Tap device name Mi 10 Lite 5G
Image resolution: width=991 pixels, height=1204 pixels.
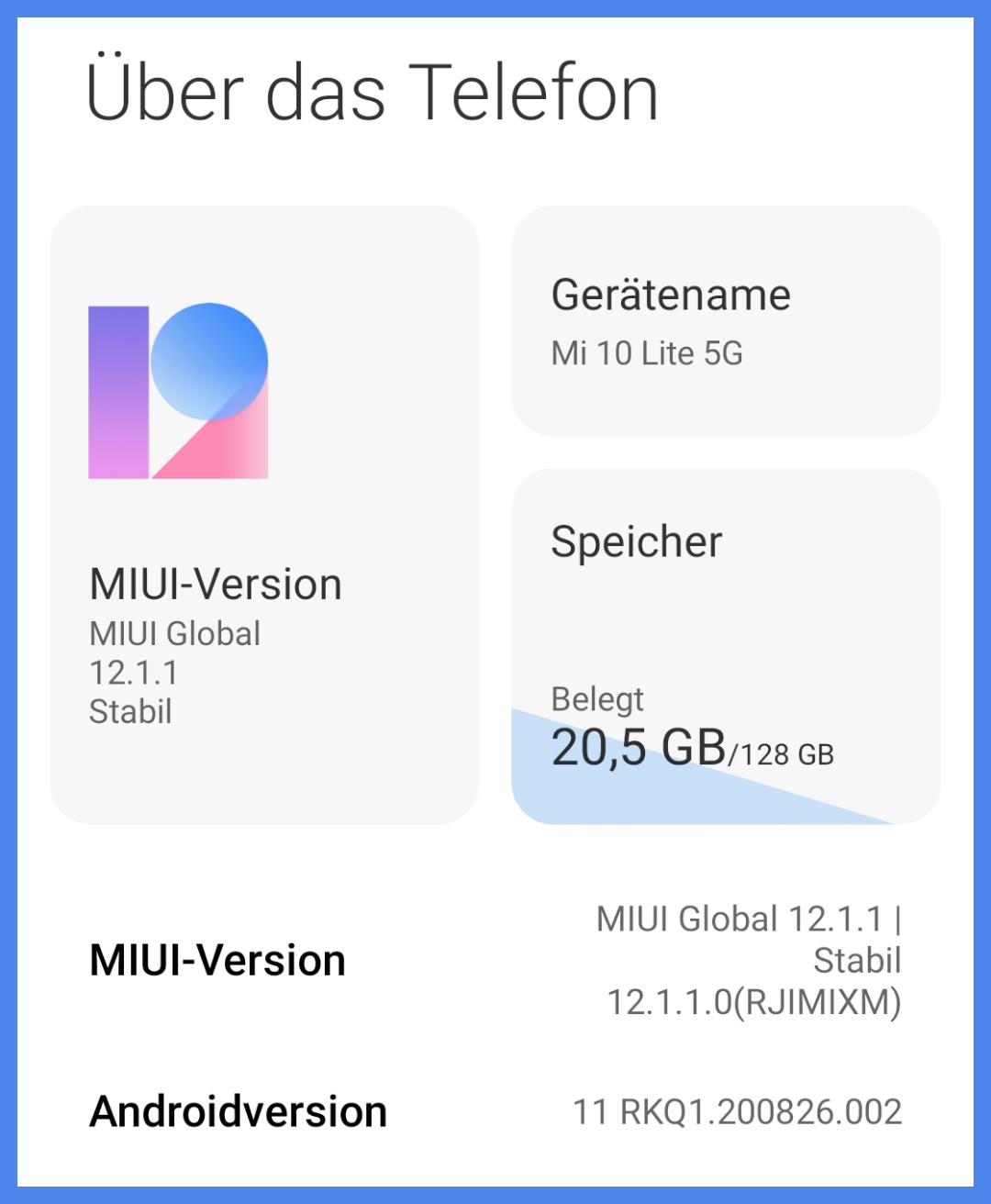click(647, 353)
